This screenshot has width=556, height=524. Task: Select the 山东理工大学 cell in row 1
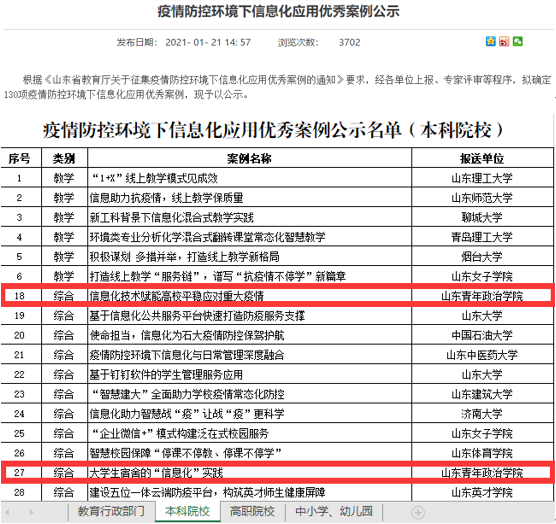(x=482, y=178)
